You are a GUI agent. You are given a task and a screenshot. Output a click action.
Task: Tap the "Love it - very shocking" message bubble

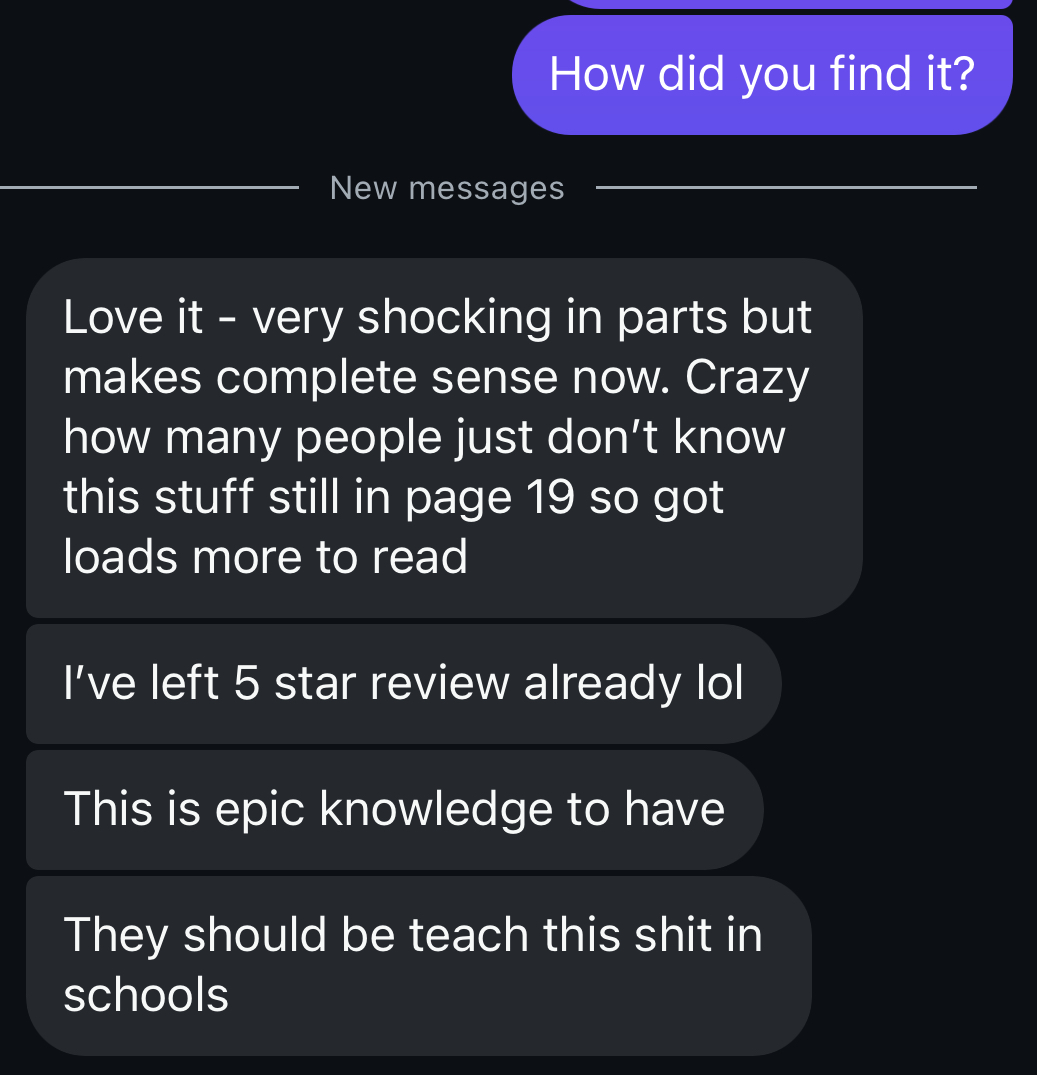[444, 438]
